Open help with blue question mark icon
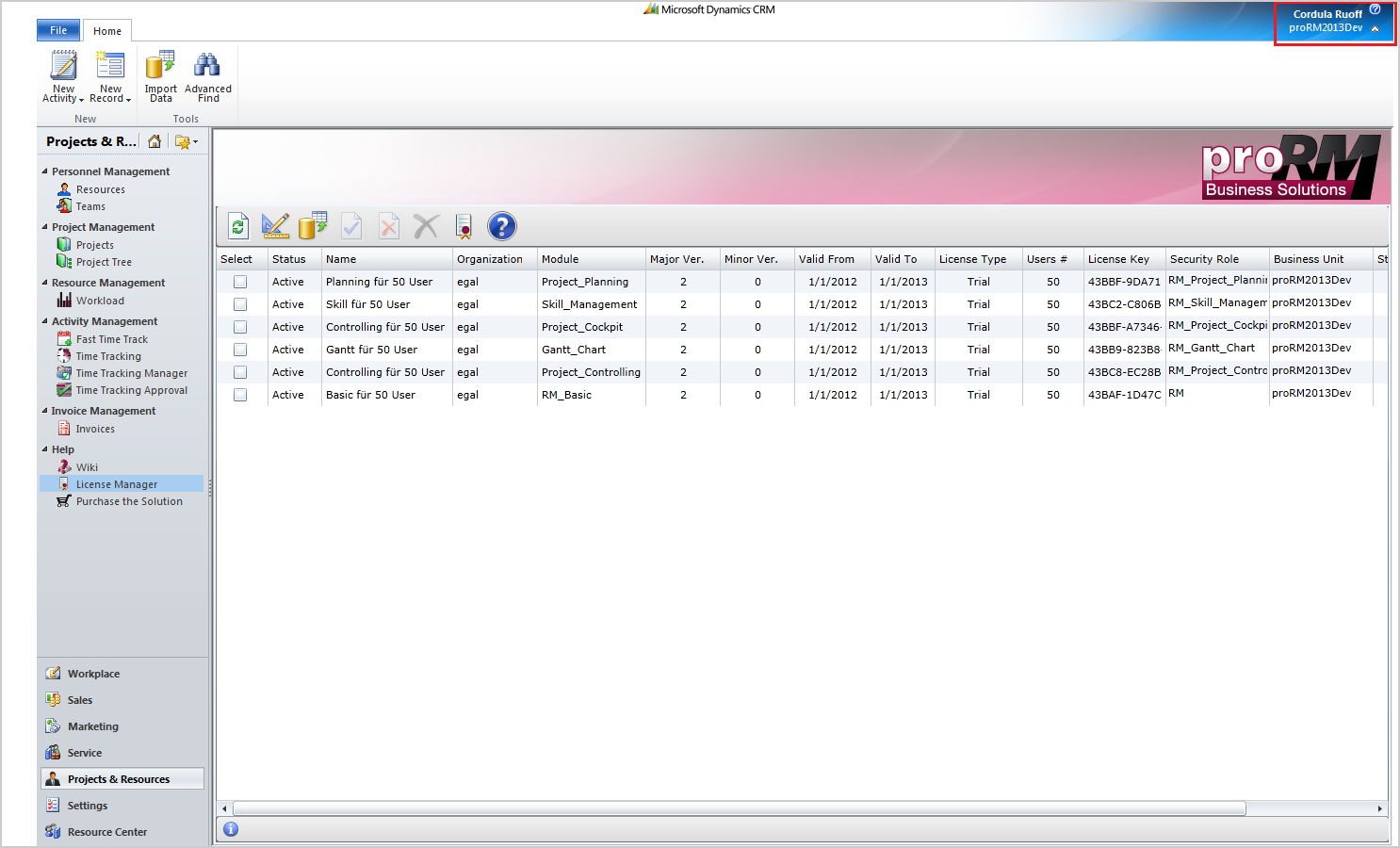This screenshot has width=1400, height=848. click(x=501, y=226)
